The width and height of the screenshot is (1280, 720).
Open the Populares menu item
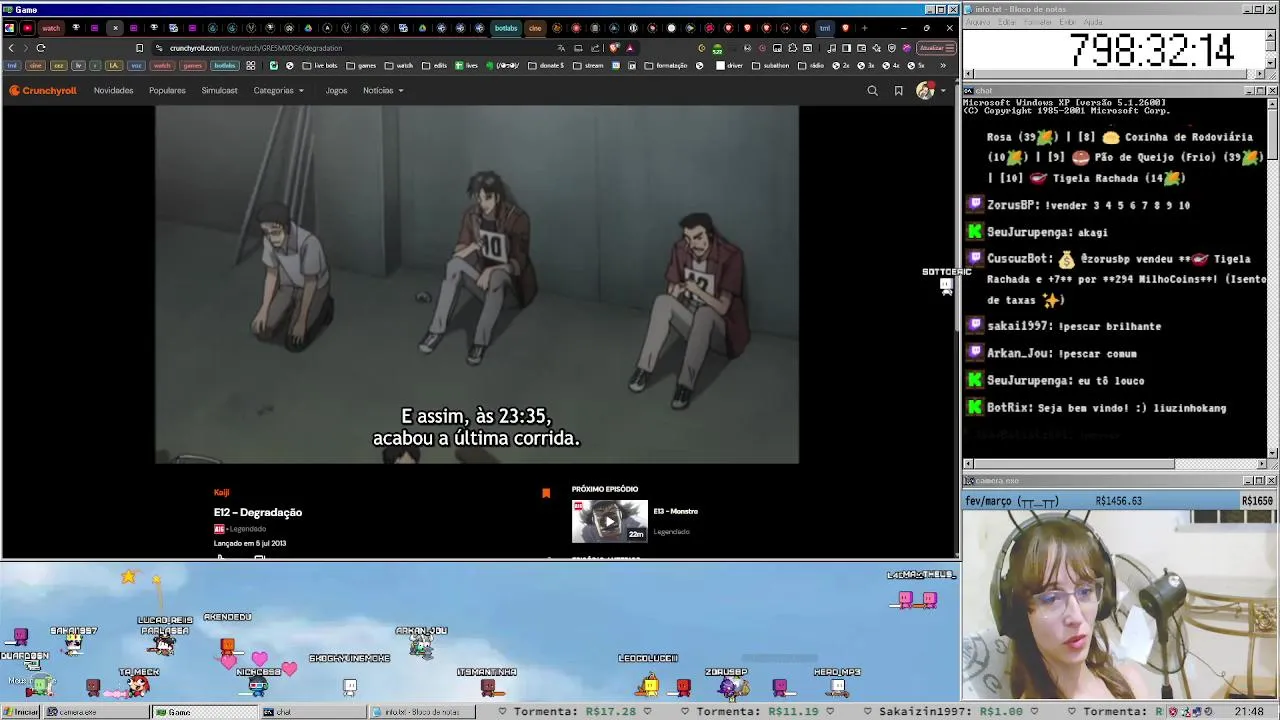167,91
